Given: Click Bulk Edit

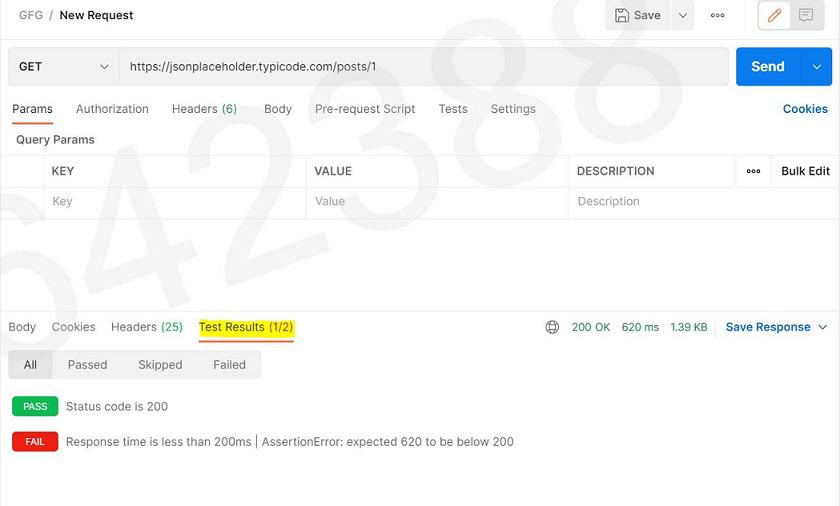Looking at the screenshot, I should pos(805,171).
